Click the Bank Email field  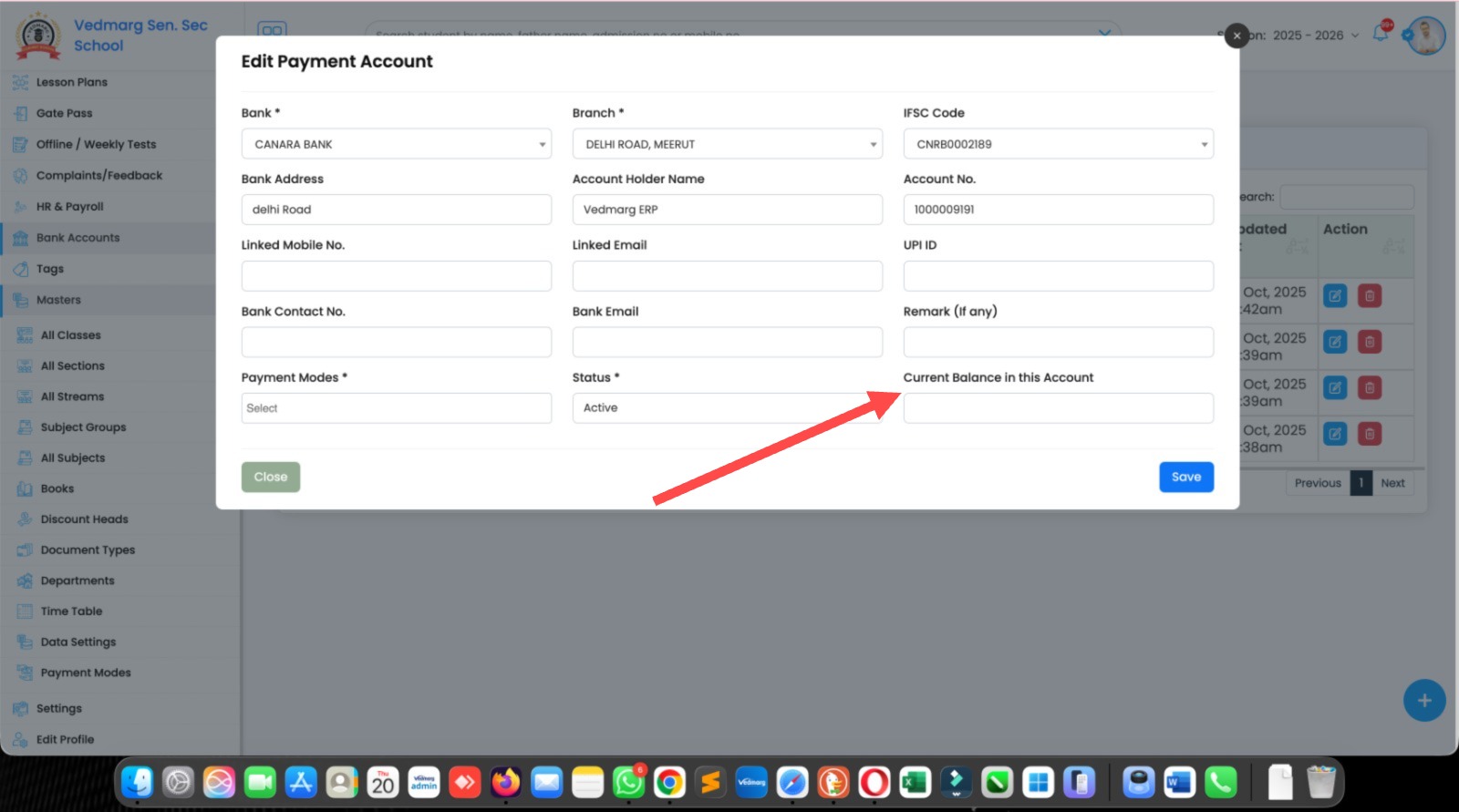point(728,342)
